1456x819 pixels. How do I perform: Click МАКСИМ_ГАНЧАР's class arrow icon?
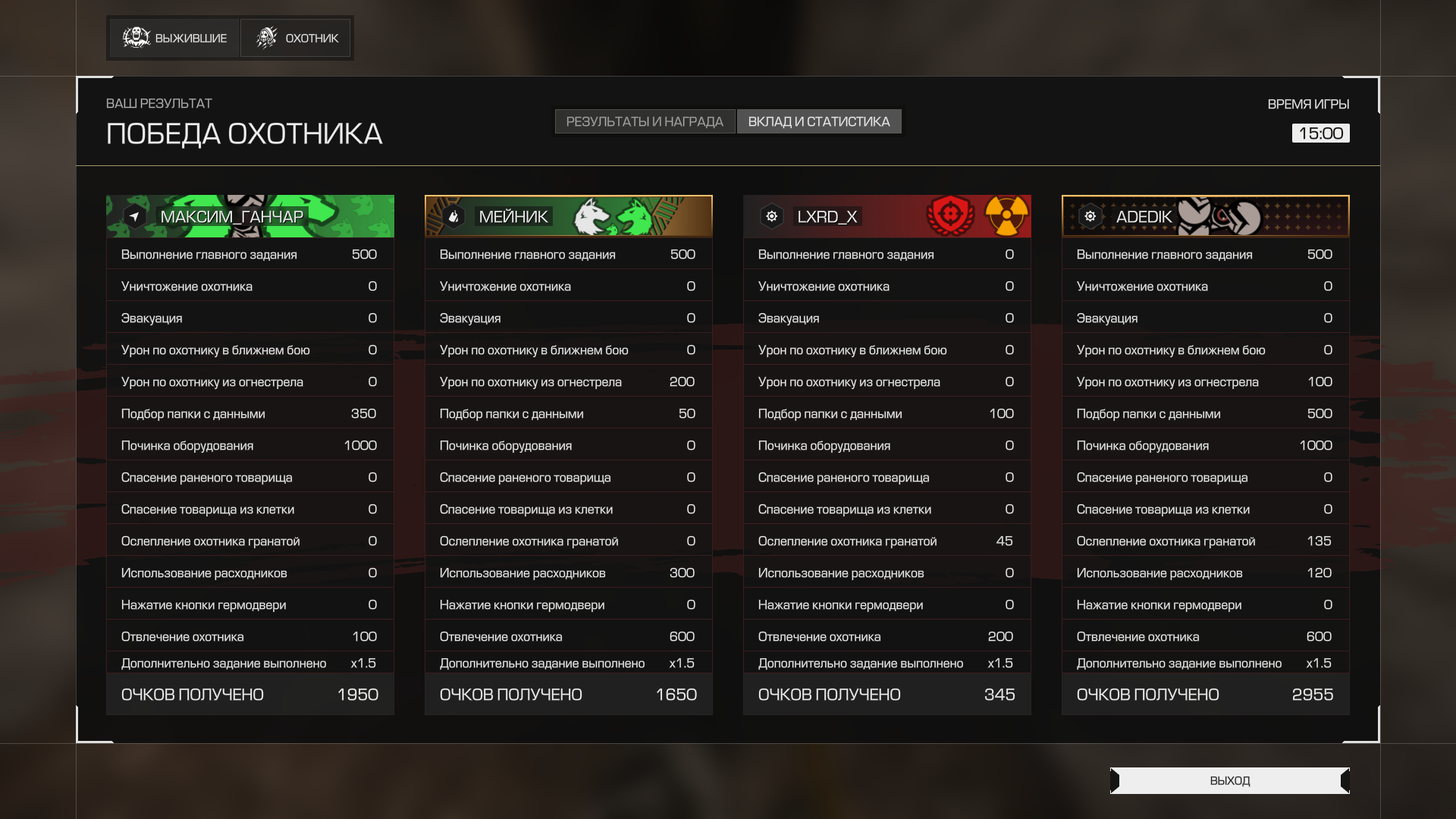pyautogui.click(x=134, y=217)
